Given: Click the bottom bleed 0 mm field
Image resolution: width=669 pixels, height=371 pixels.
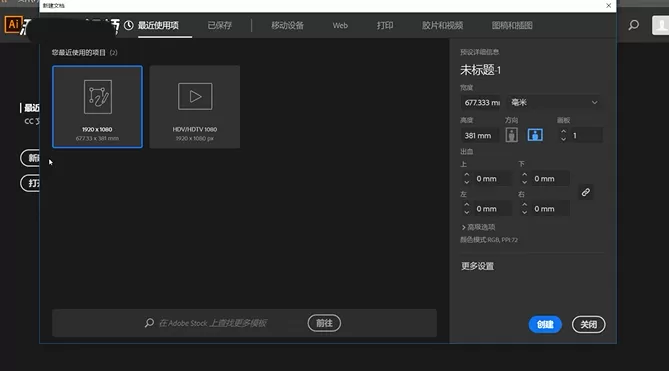Looking at the screenshot, I should pyautogui.click(x=550, y=179).
